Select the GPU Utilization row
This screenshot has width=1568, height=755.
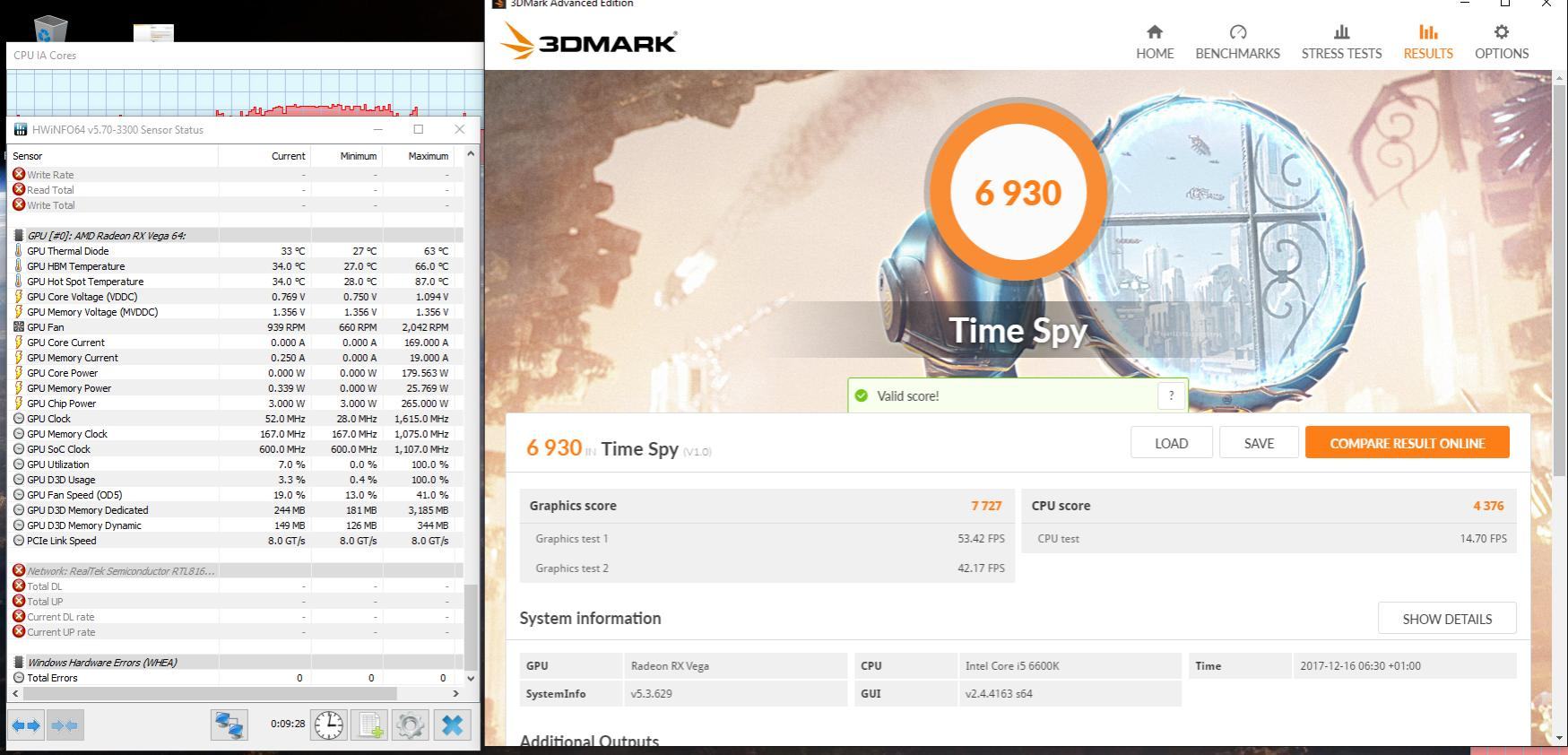point(236,464)
